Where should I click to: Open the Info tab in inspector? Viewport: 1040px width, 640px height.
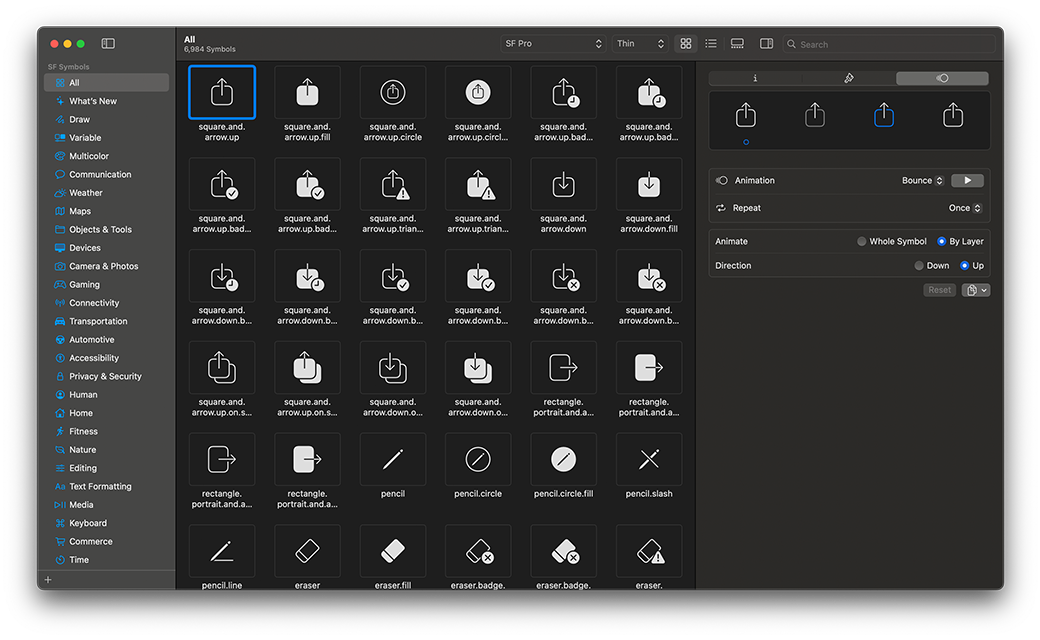(x=755, y=78)
